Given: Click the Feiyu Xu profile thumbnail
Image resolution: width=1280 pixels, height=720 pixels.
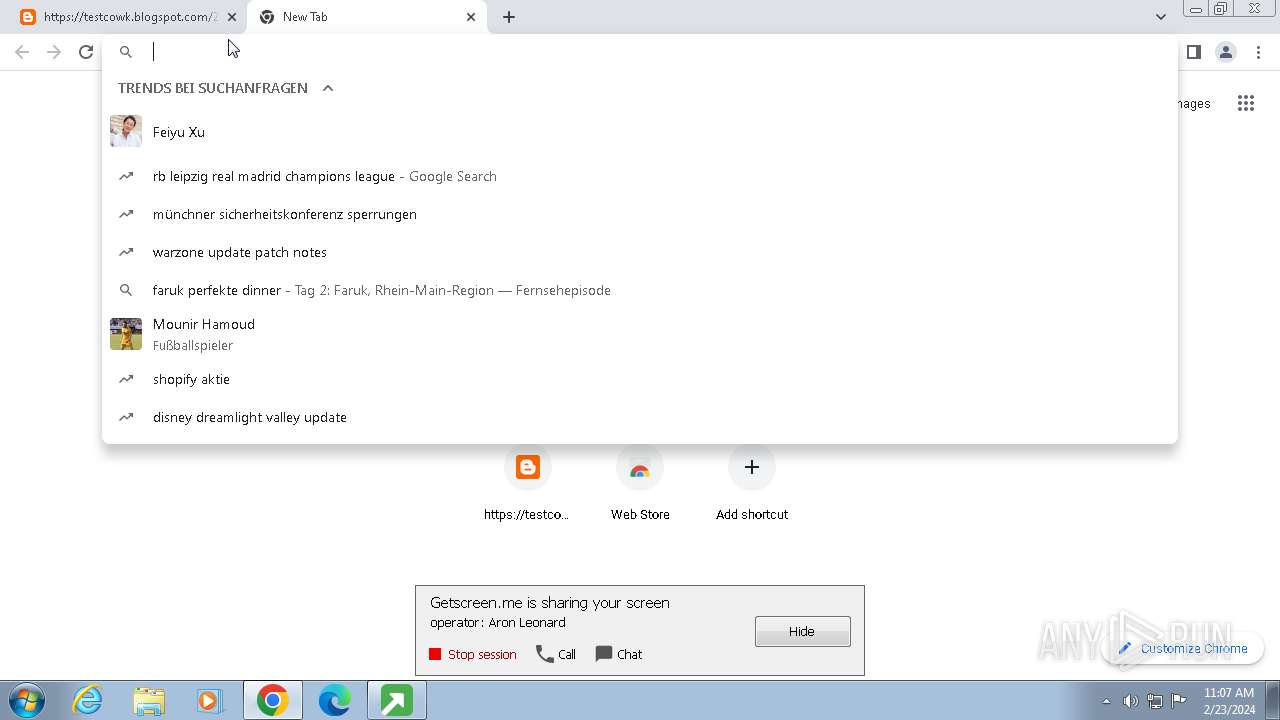Looking at the screenshot, I should click(126, 131).
